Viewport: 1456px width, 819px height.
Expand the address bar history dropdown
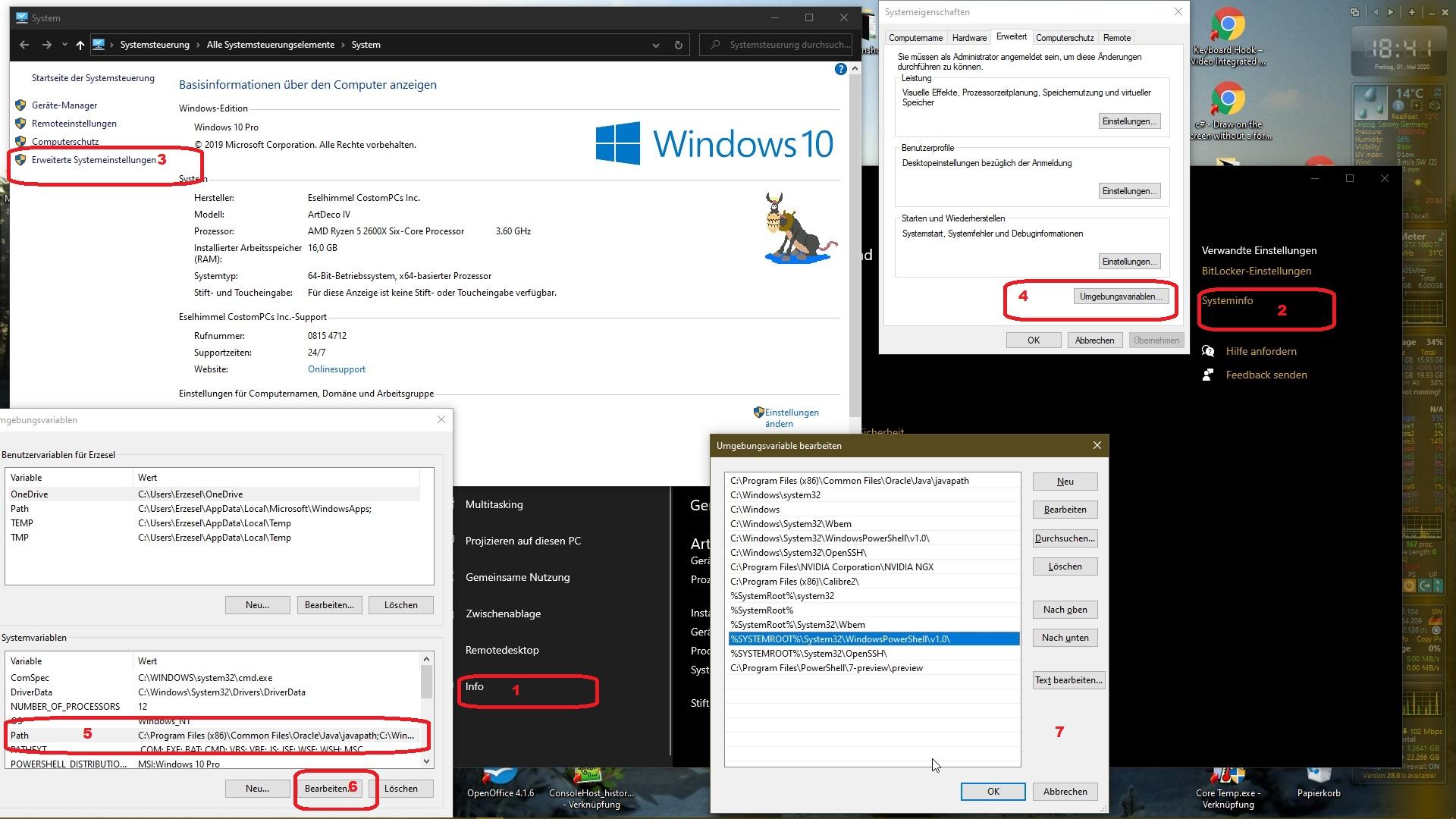(655, 45)
